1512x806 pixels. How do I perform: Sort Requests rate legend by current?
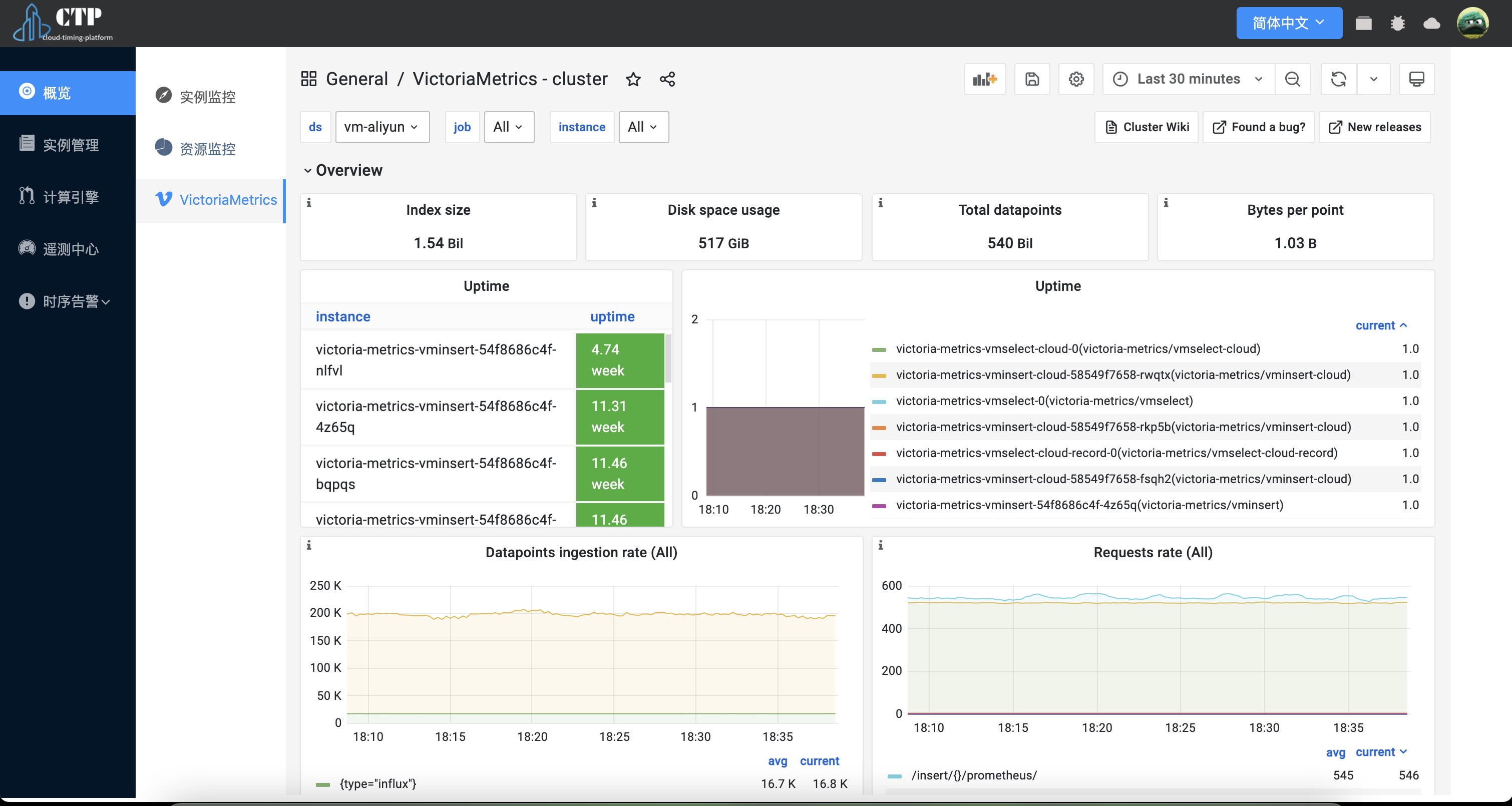coord(1381,752)
